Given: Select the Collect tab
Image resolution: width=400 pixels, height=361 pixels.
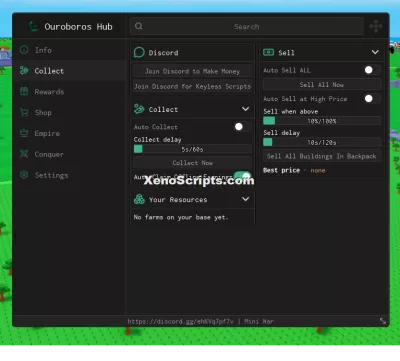Looking at the screenshot, I should 69,71.
